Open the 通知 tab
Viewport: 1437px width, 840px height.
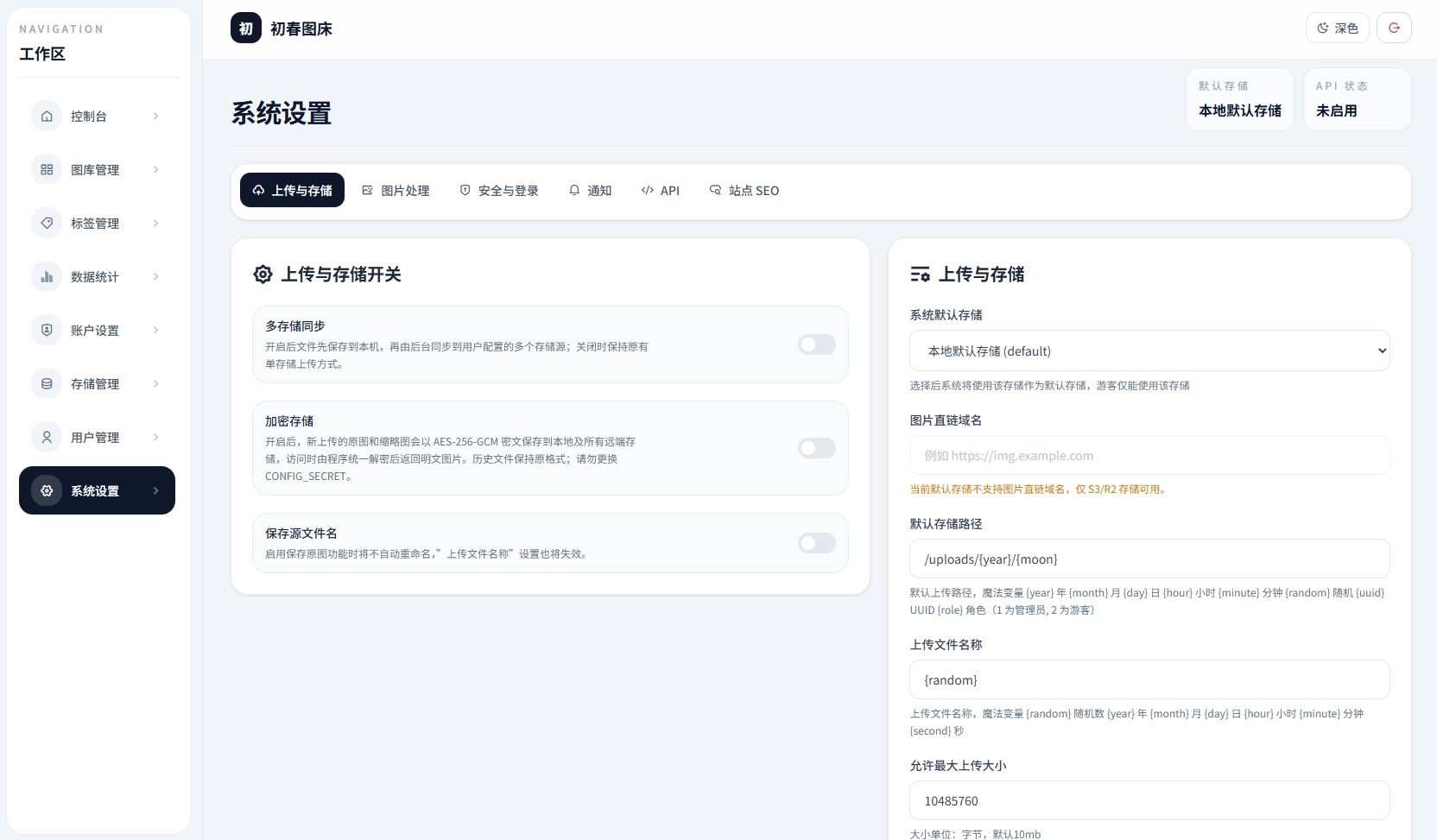click(x=590, y=190)
